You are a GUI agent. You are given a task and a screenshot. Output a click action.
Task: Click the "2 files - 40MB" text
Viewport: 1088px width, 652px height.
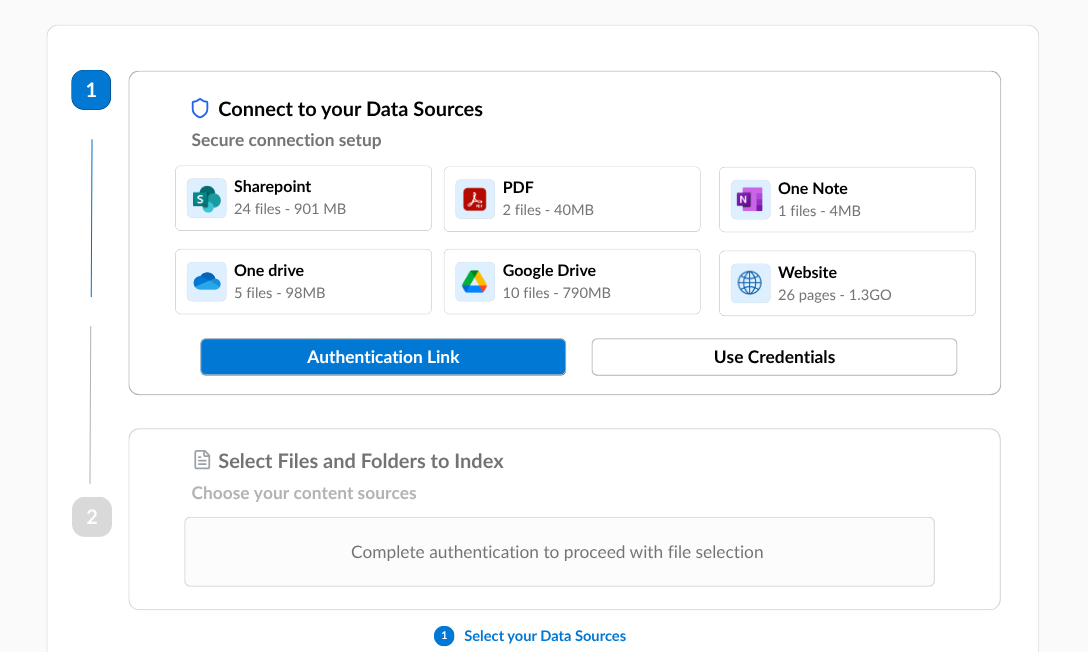coord(548,209)
